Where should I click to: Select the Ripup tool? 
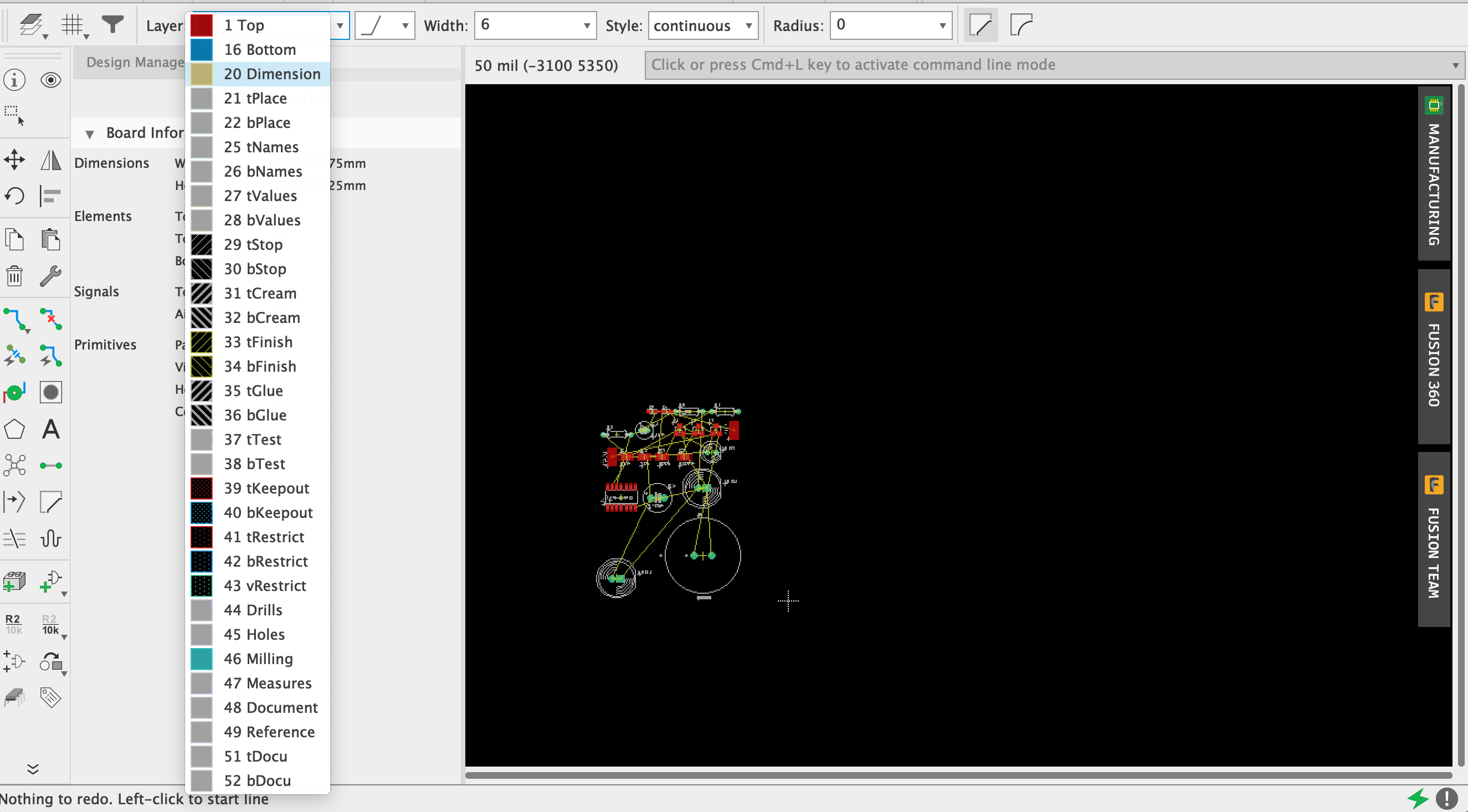pos(51,319)
